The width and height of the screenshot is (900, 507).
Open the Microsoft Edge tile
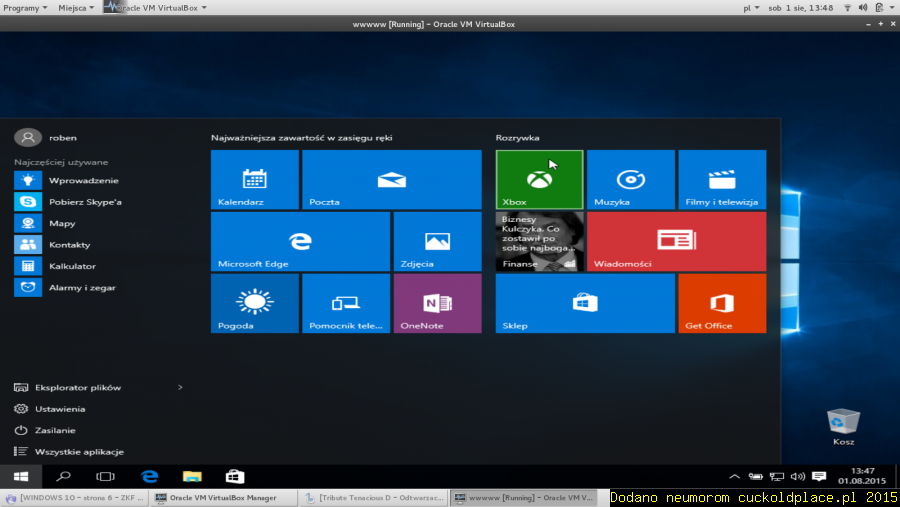tap(299, 241)
